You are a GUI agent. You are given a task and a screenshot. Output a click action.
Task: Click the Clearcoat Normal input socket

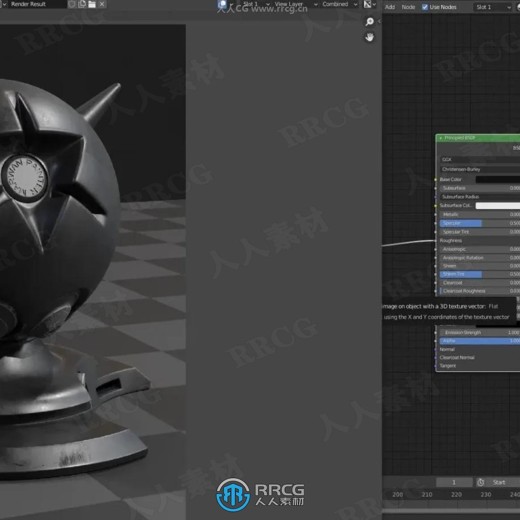pyautogui.click(x=436, y=357)
